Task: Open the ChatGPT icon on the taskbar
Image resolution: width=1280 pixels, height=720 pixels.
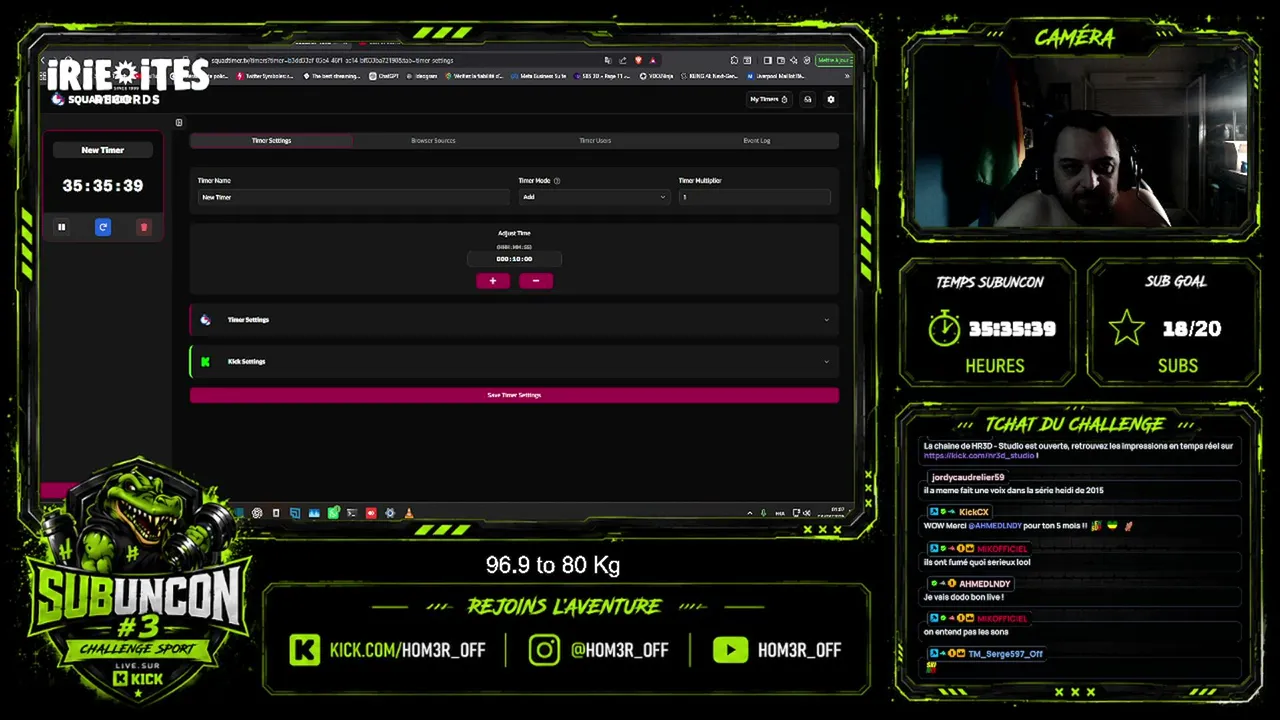Action: click(x=257, y=513)
